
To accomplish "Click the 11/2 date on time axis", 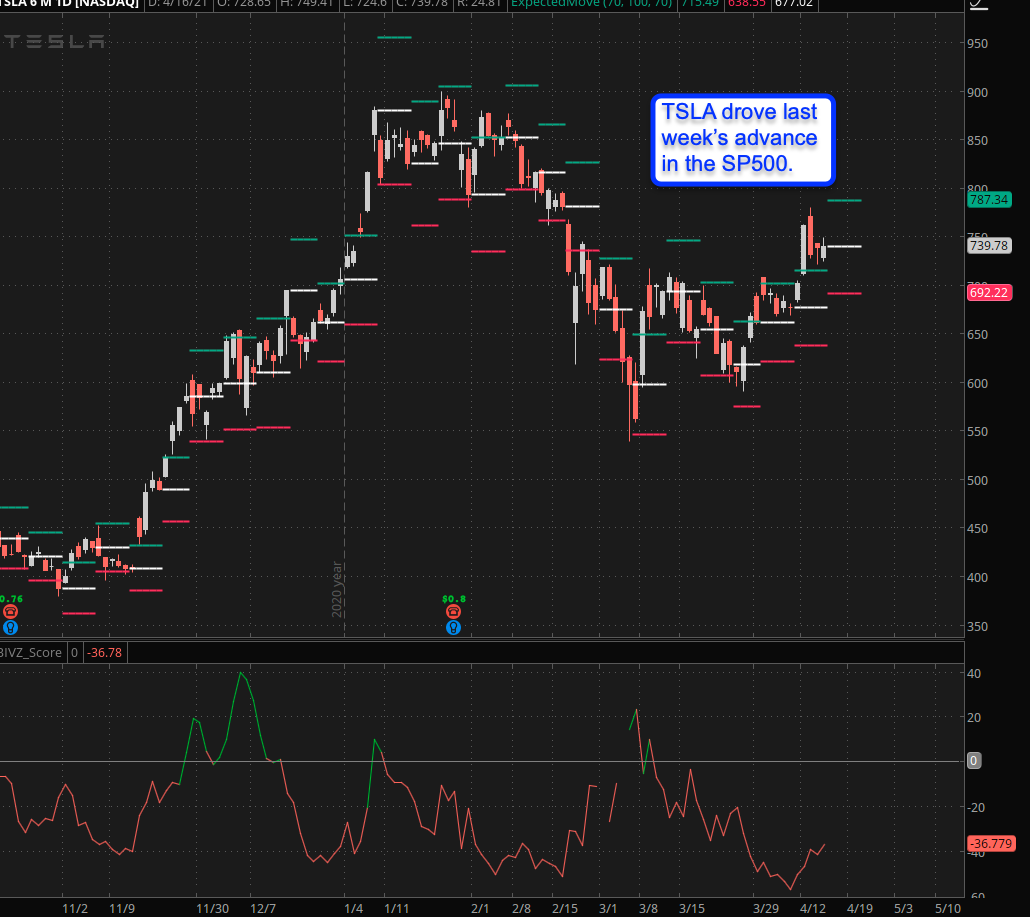I will point(74,908).
